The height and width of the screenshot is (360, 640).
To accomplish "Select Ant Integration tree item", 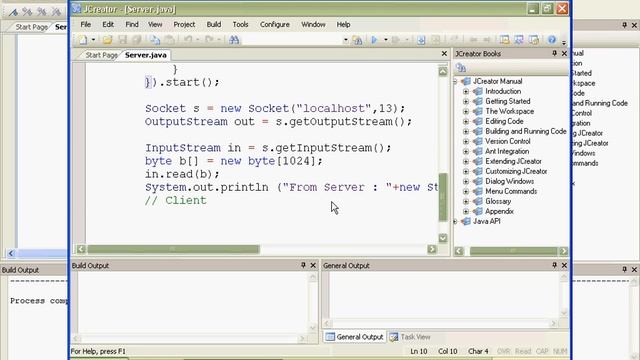I will [507, 151].
